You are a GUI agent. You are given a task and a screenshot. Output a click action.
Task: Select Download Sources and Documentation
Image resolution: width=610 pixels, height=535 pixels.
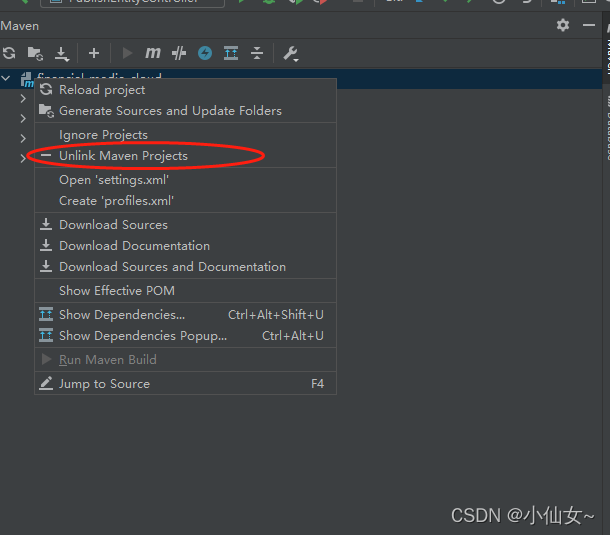186,267
